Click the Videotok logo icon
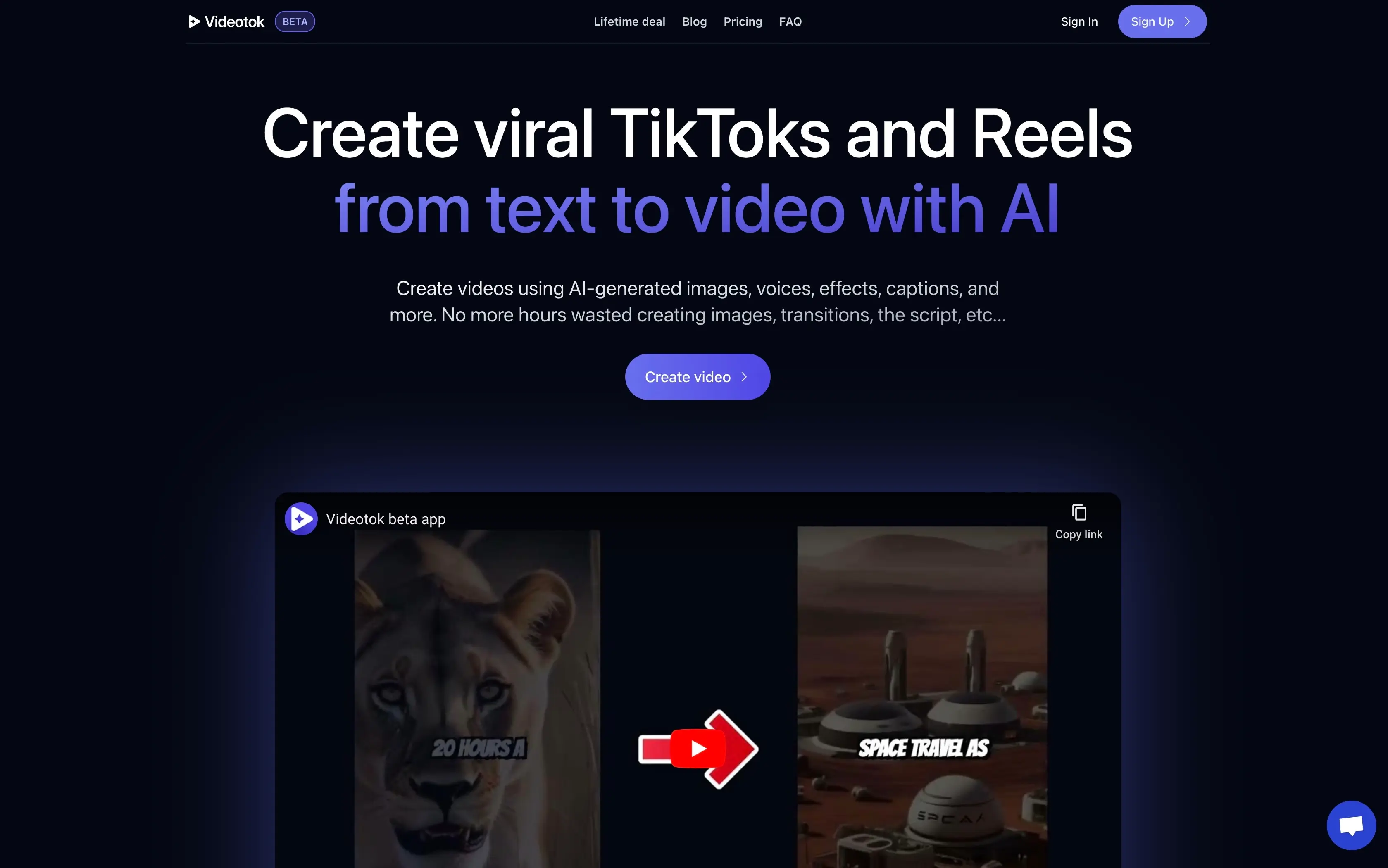1388x868 pixels. coord(193,21)
